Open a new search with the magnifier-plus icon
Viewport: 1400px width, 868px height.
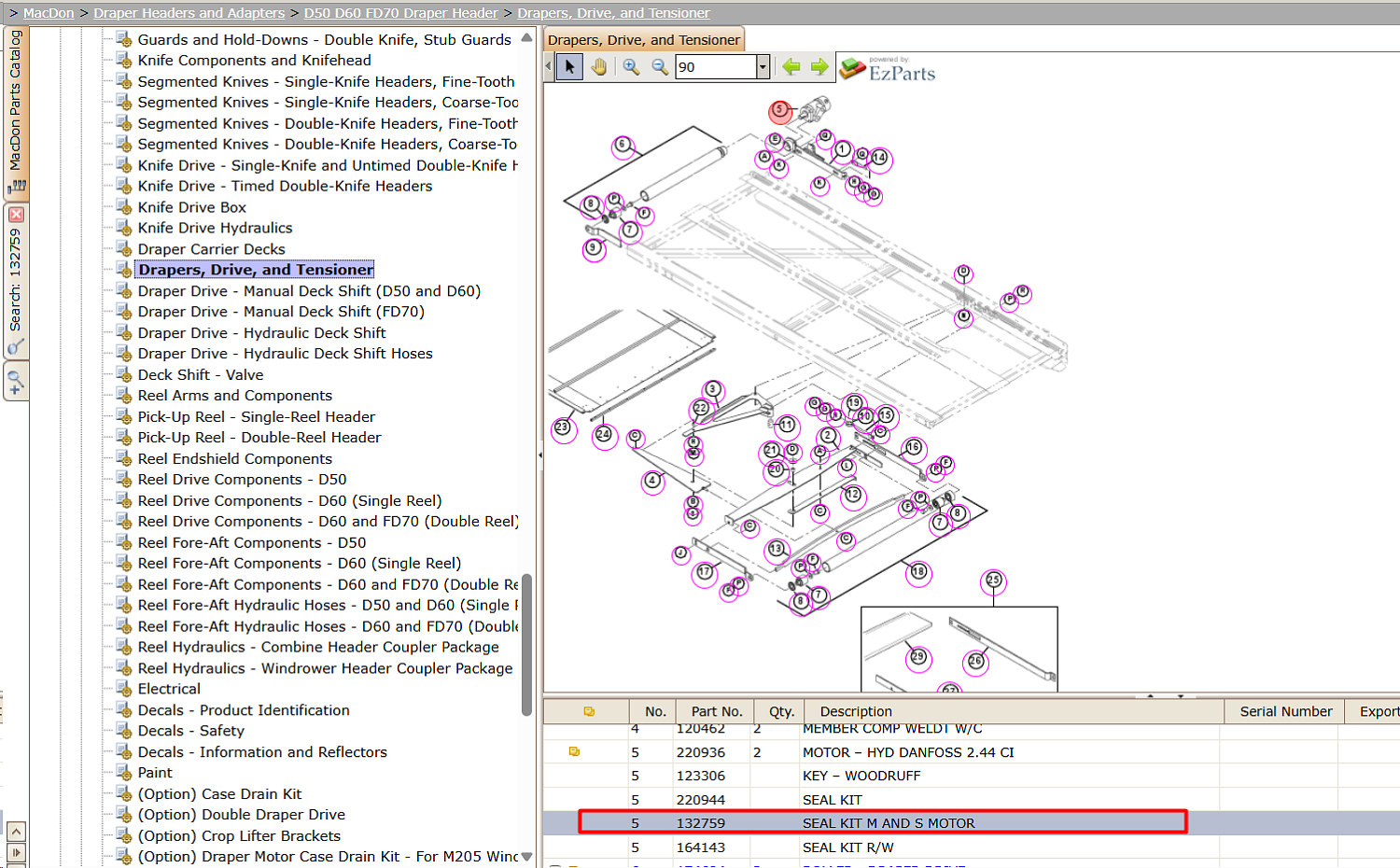tap(16, 382)
